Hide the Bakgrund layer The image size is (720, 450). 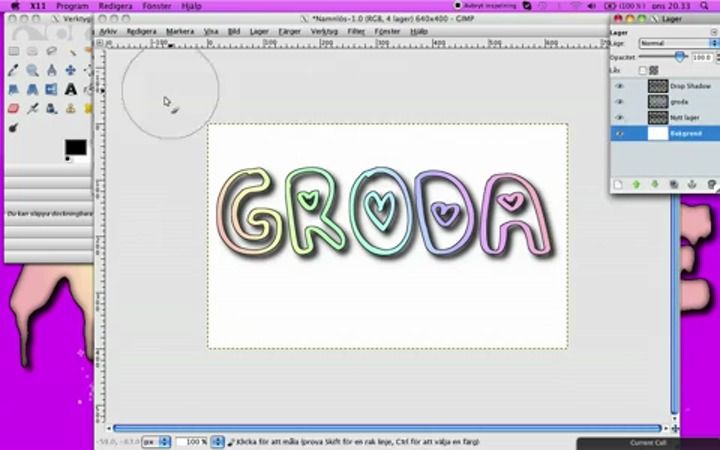point(619,134)
